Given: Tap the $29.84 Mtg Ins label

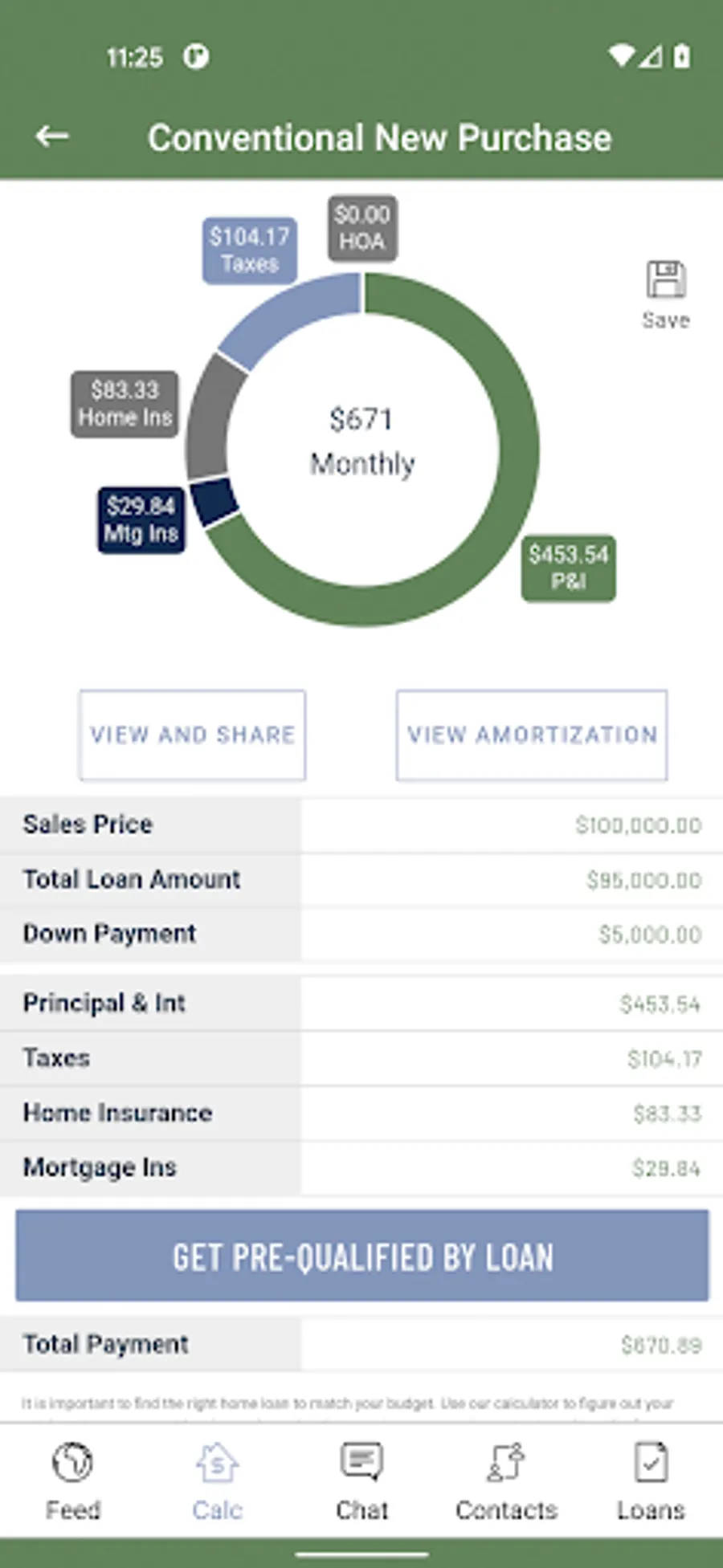Looking at the screenshot, I should [141, 519].
